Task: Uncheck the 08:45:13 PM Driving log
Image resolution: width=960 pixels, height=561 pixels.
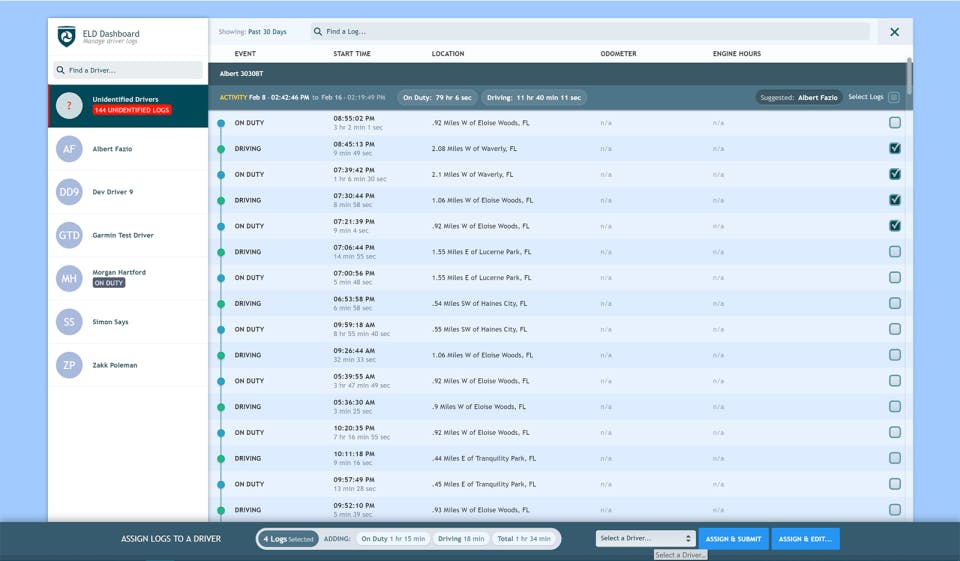Action: pos(894,148)
